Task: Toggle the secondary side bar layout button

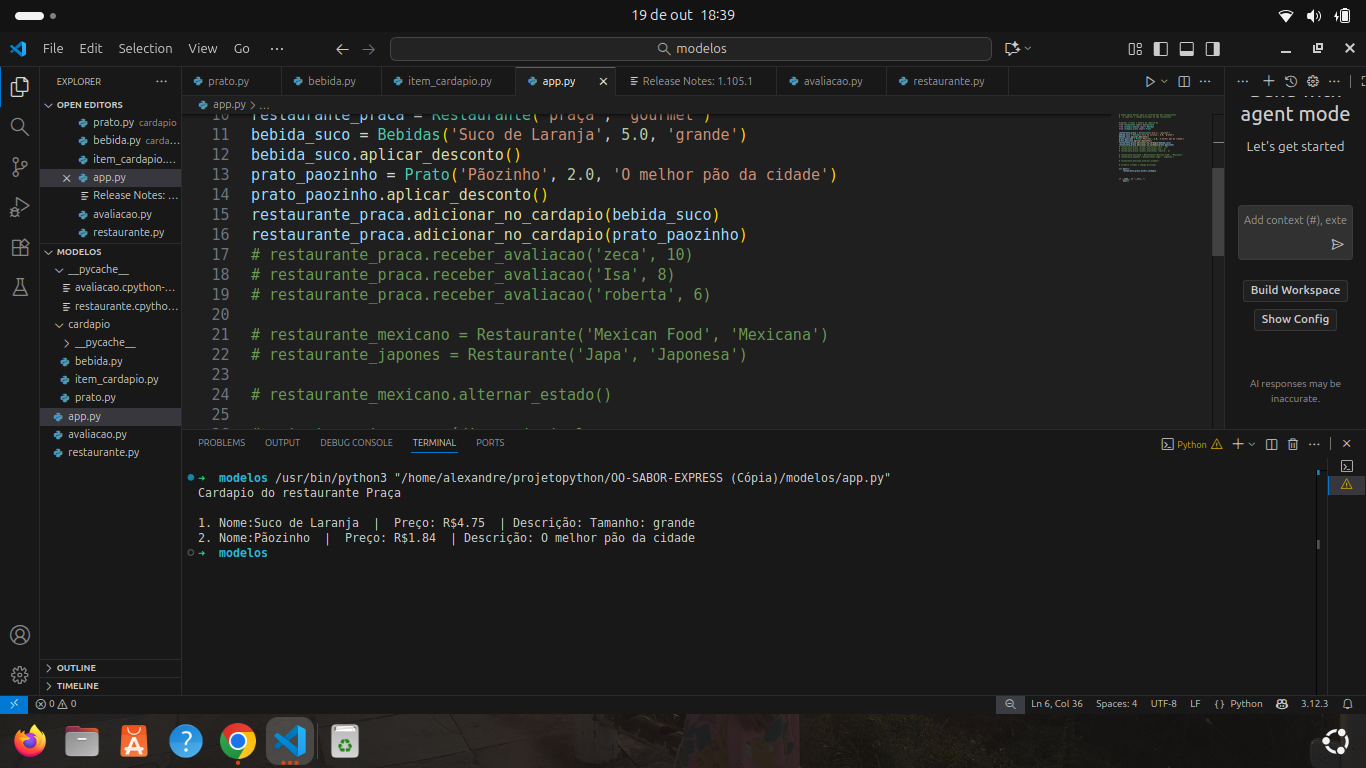Action: click(x=1213, y=49)
